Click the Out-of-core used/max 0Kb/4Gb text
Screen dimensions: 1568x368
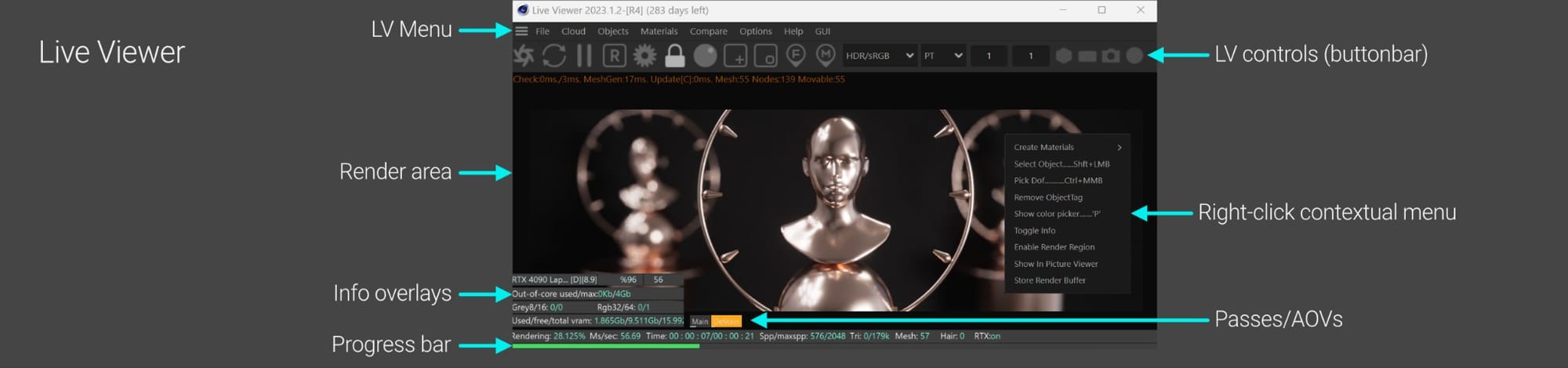pyautogui.click(x=572, y=294)
